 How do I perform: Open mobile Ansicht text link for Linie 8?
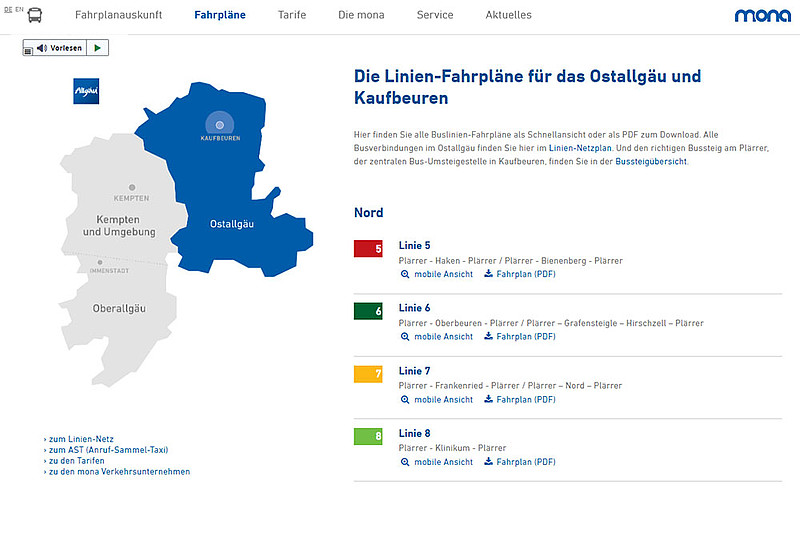[443, 462]
